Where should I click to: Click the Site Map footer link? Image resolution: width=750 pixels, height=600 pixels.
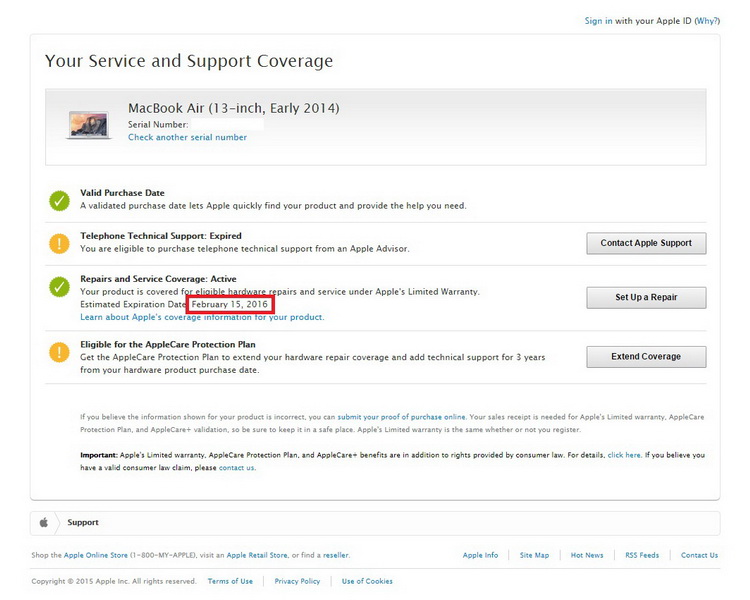534,555
